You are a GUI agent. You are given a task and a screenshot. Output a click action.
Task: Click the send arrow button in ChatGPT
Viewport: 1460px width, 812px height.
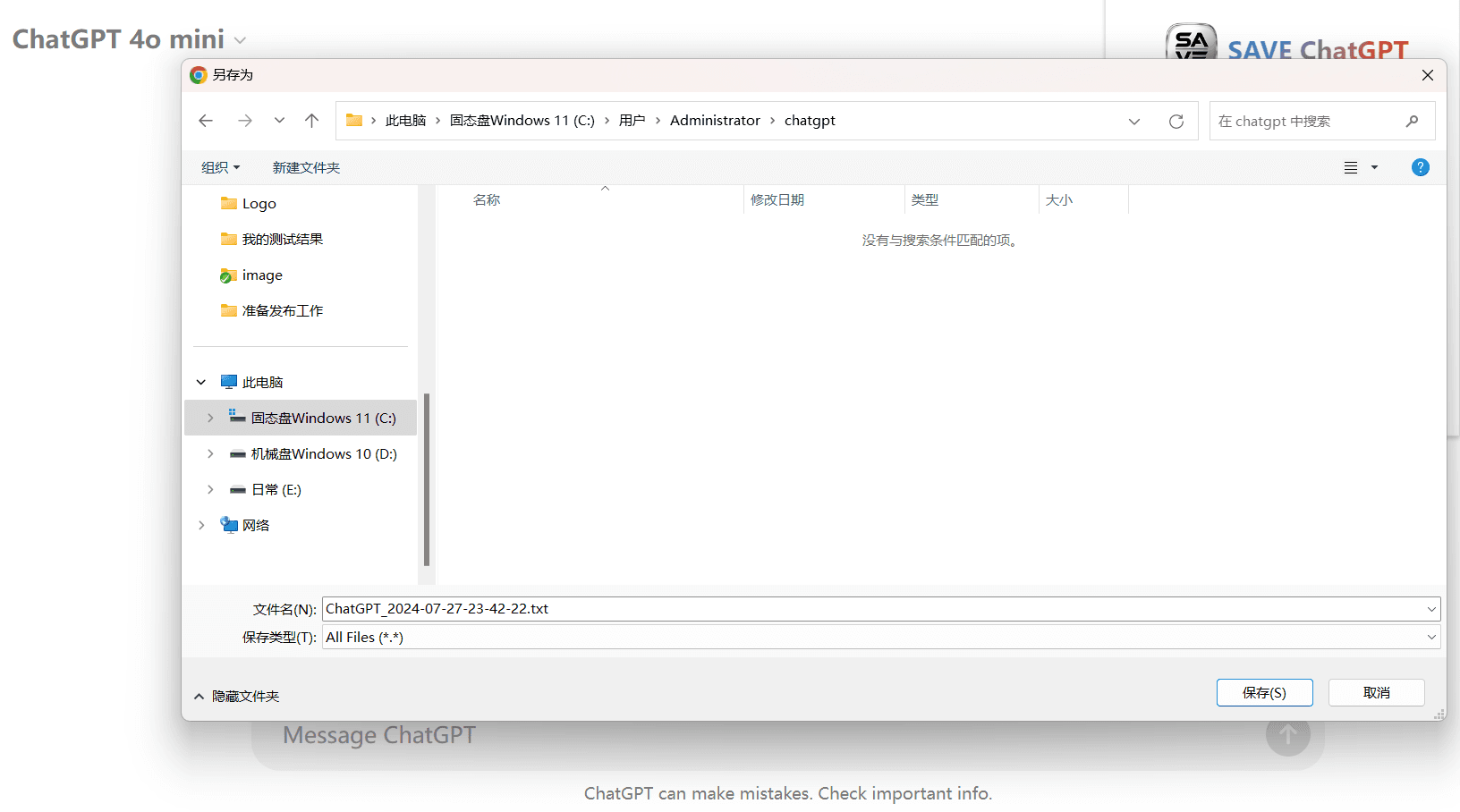click(1287, 734)
